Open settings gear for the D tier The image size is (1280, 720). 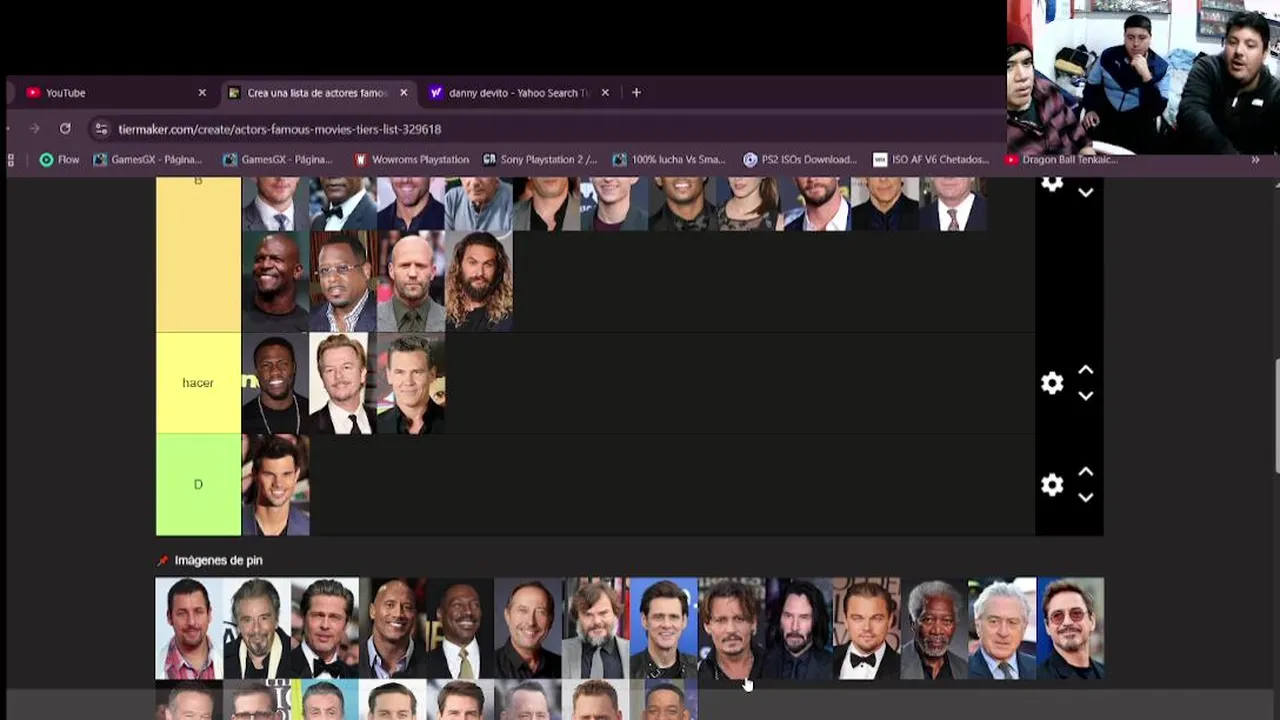[1051, 485]
